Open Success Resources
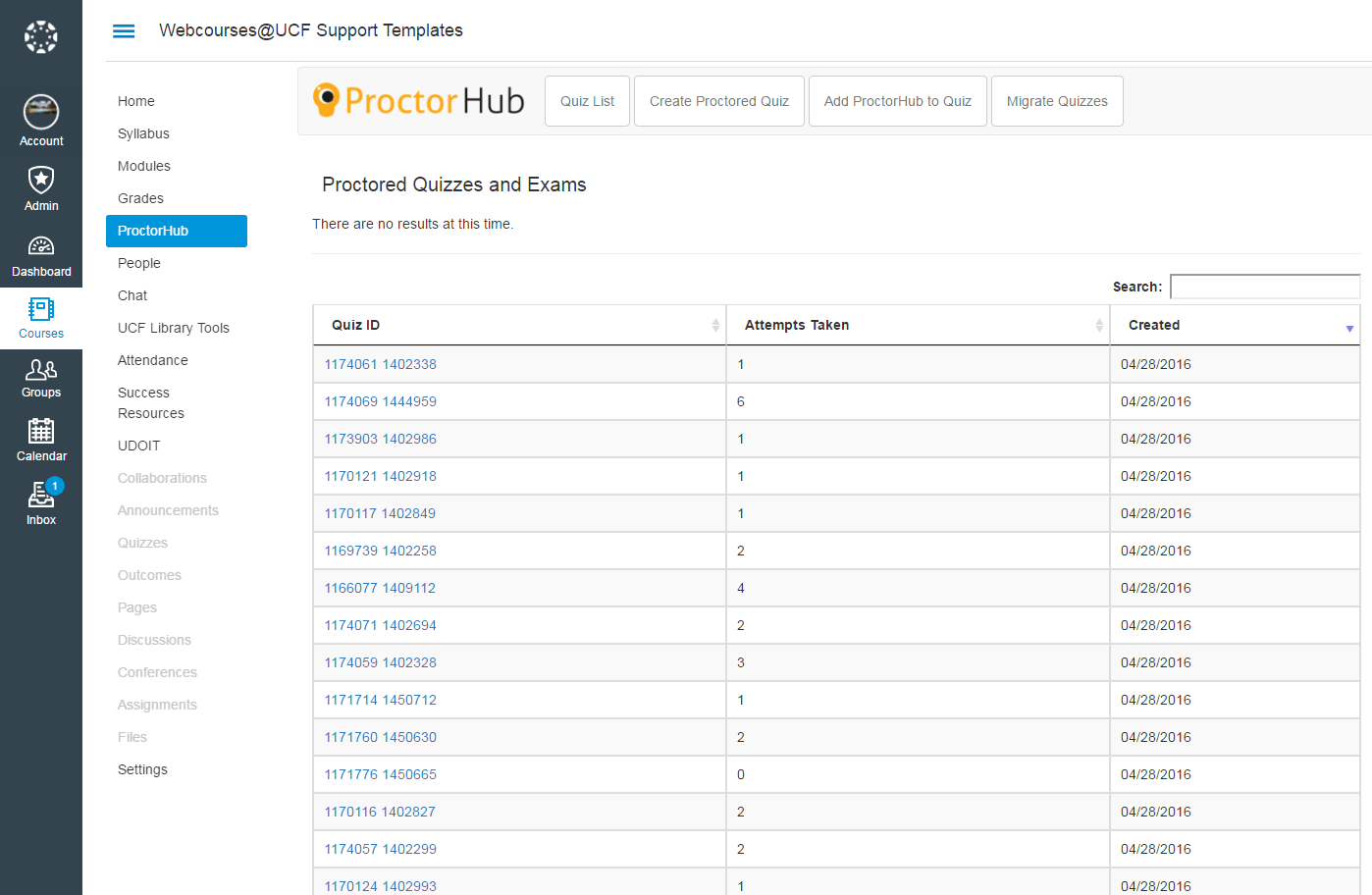 151,403
